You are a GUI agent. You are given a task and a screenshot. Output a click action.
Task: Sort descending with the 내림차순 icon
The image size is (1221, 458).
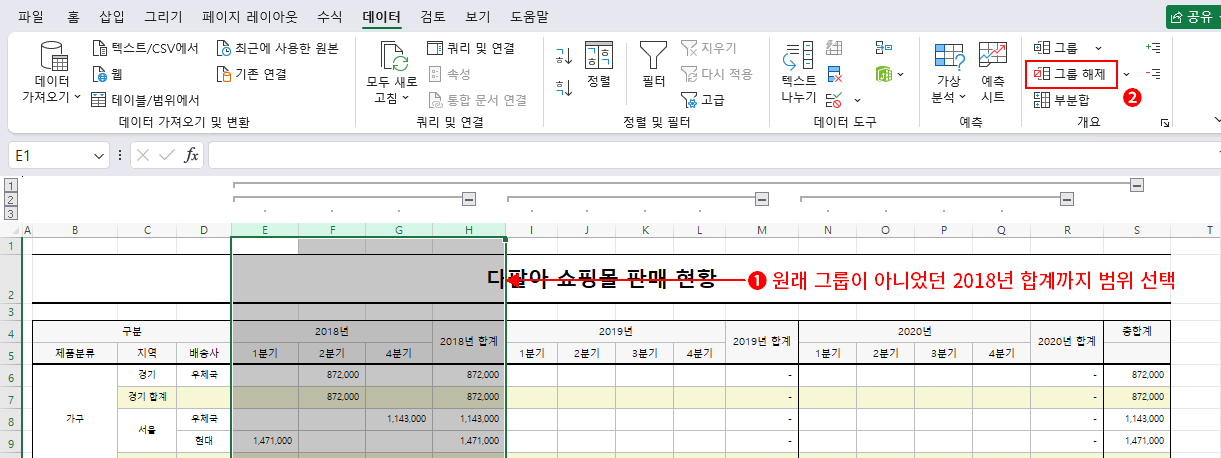(x=564, y=88)
